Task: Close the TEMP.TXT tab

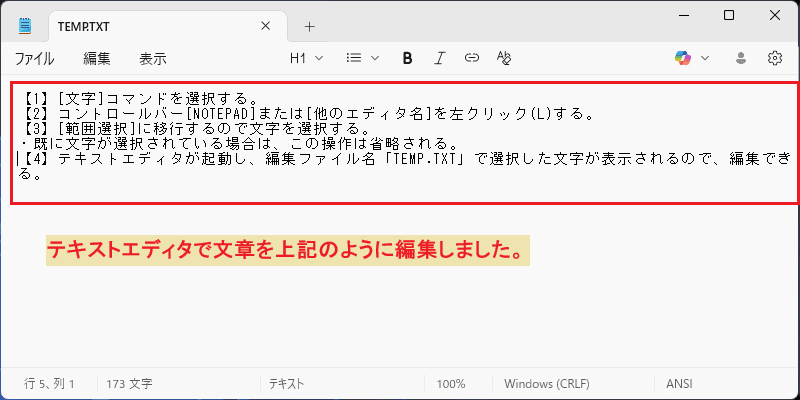Action: tap(265, 26)
